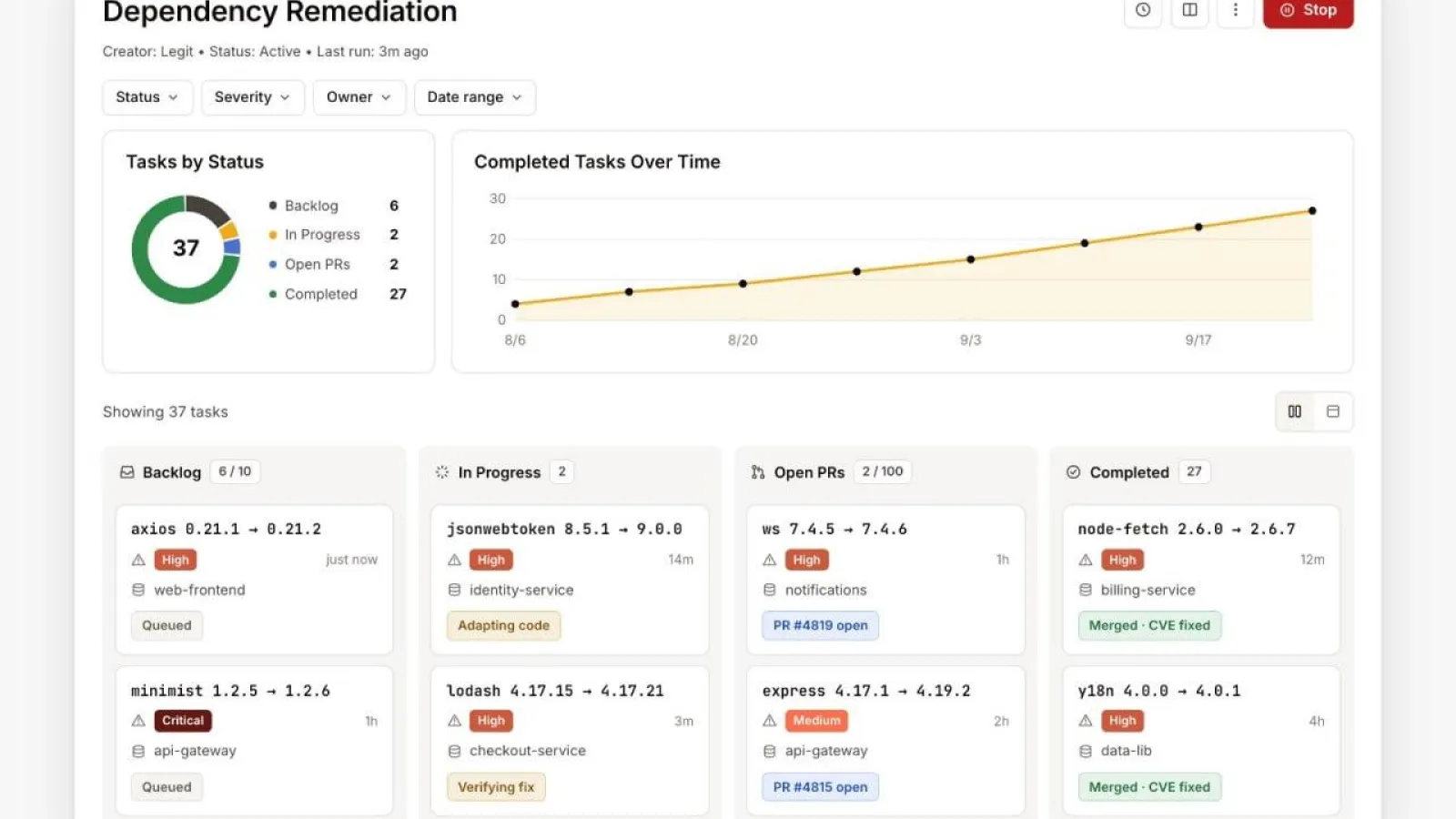This screenshot has width=1456, height=819.
Task: Open the Date range filter dropdown
Action: 475,97
